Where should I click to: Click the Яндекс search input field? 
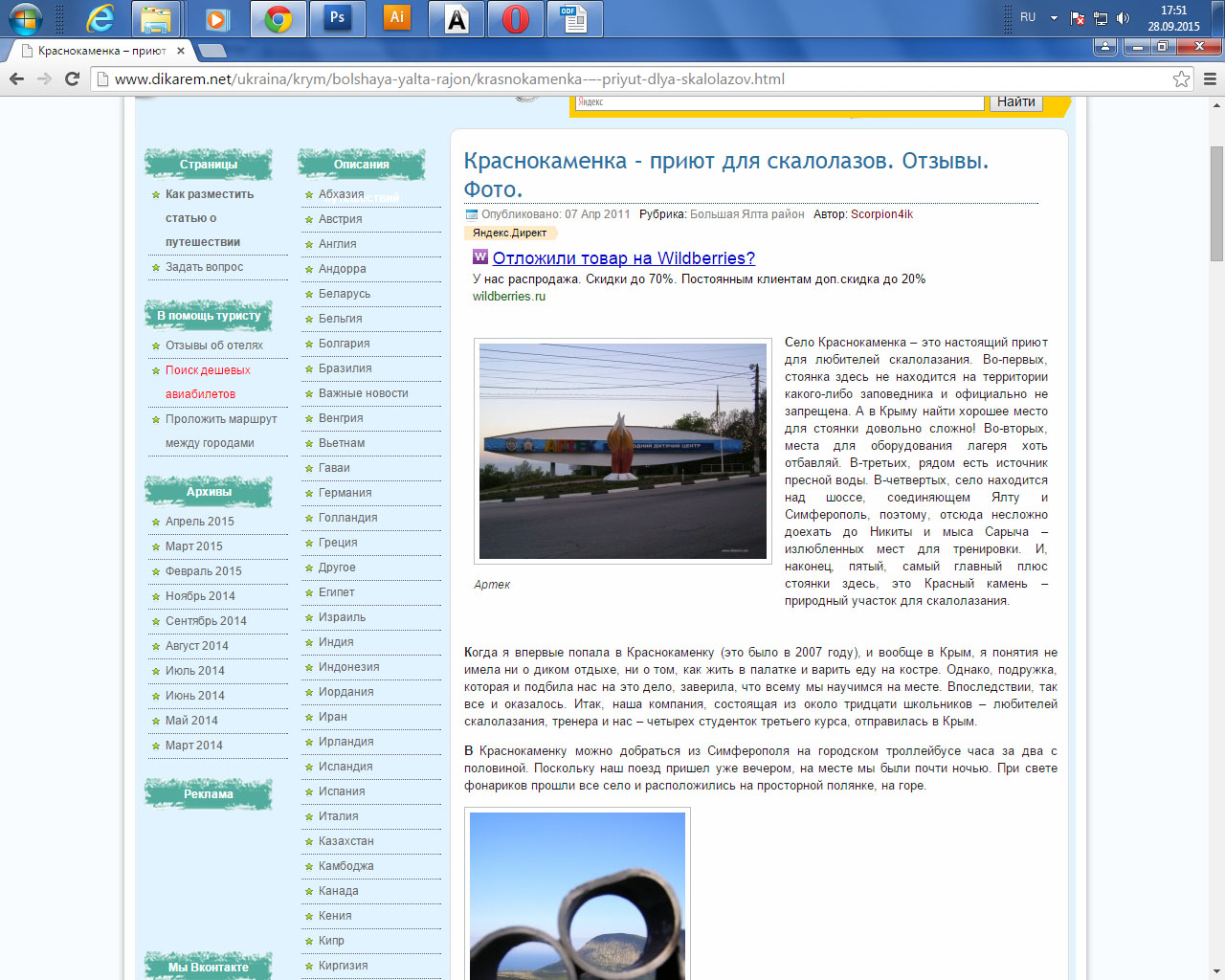point(779,101)
